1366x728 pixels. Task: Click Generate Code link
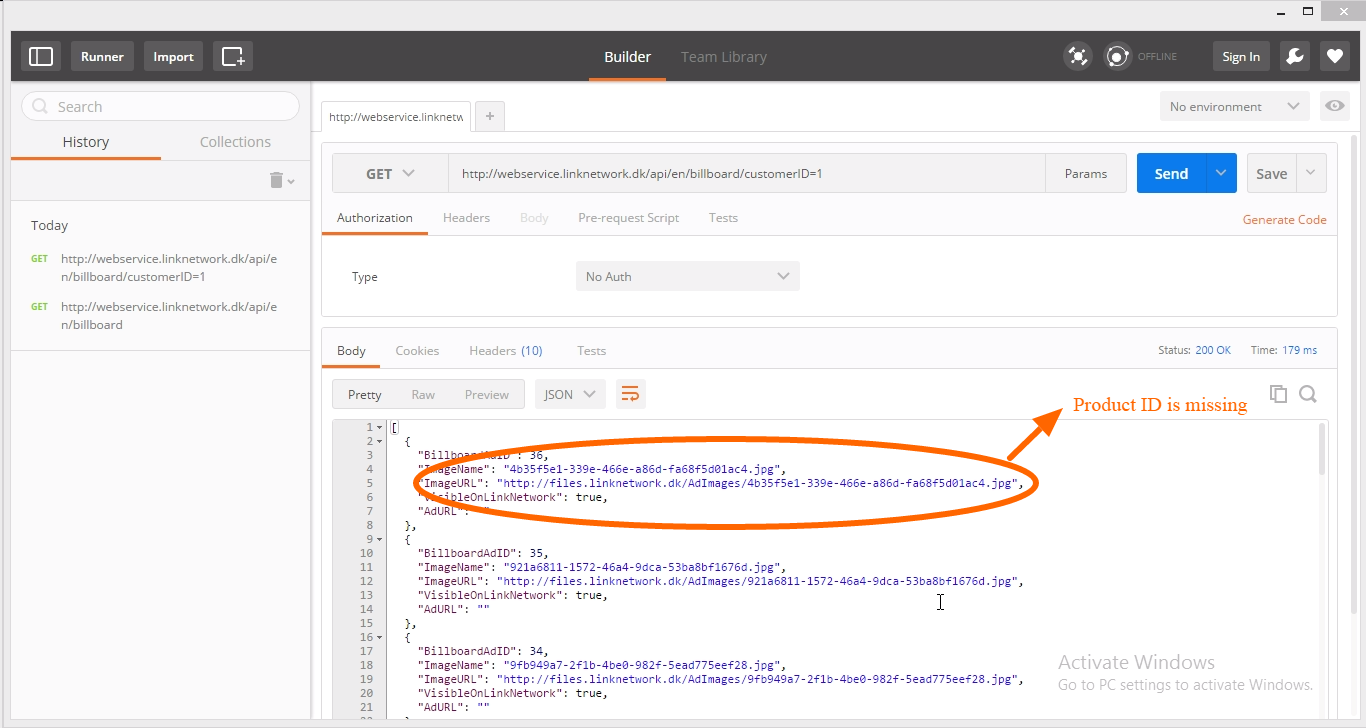click(1285, 219)
